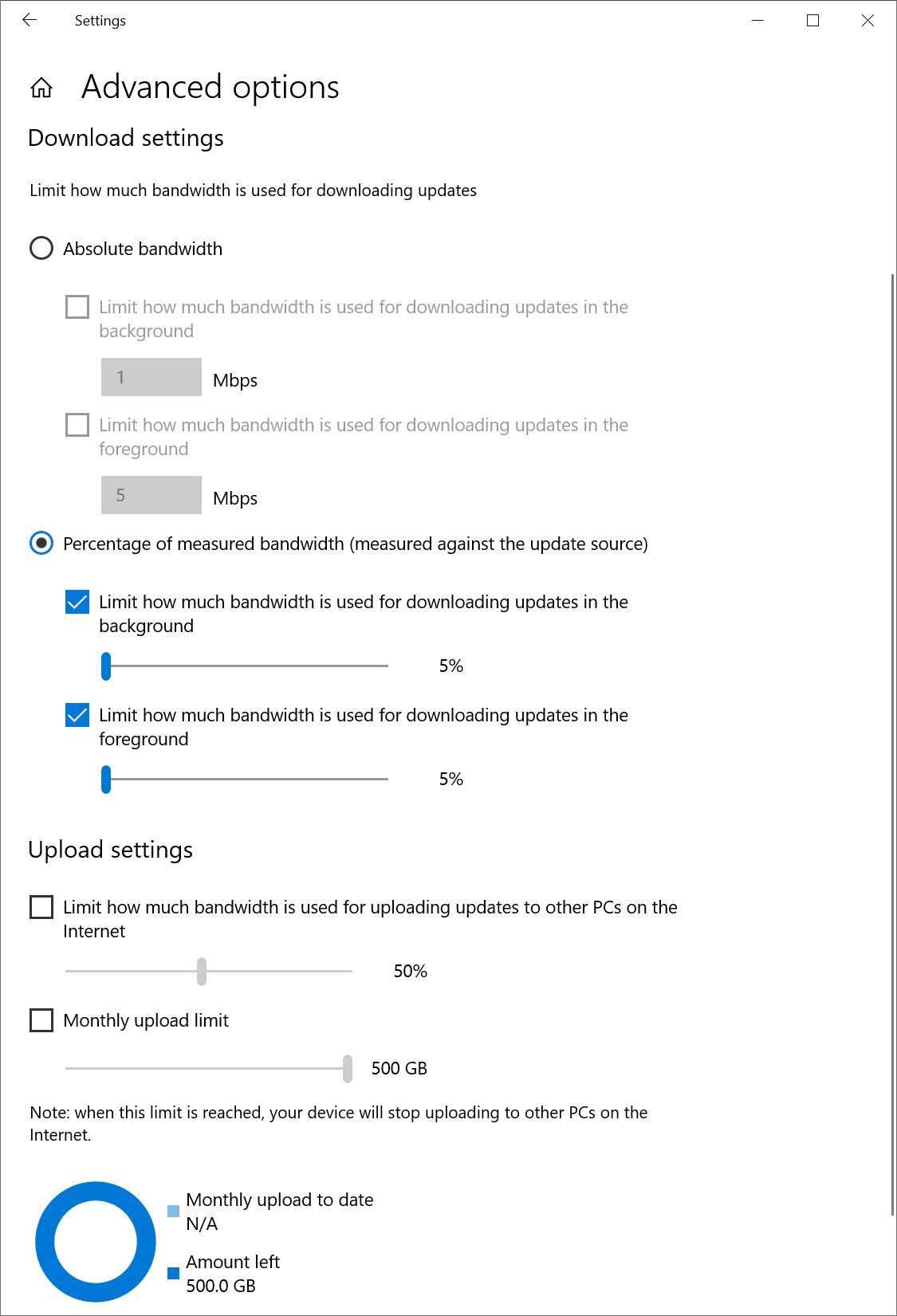Click the vertical scrollbar on the right

click(892, 744)
